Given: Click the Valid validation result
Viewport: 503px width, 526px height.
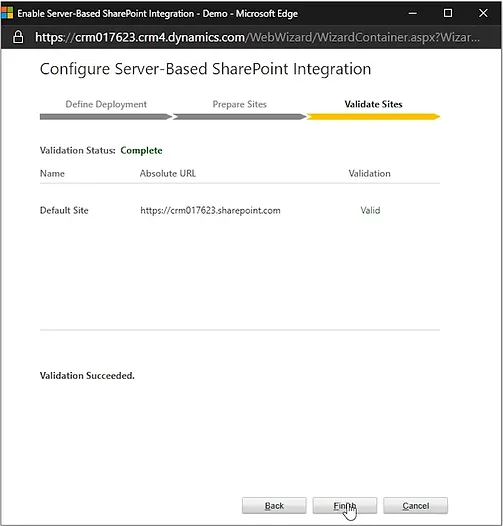Looking at the screenshot, I should (x=370, y=210).
